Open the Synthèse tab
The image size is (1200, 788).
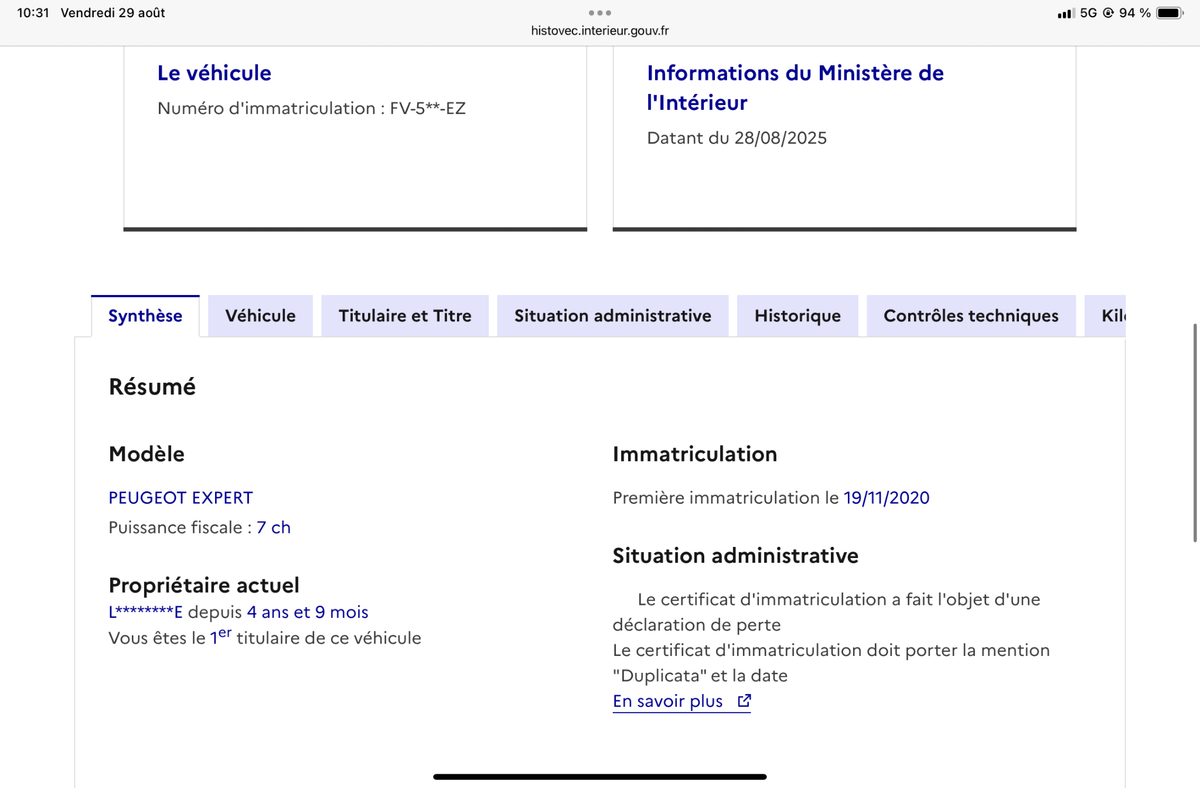tap(145, 316)
